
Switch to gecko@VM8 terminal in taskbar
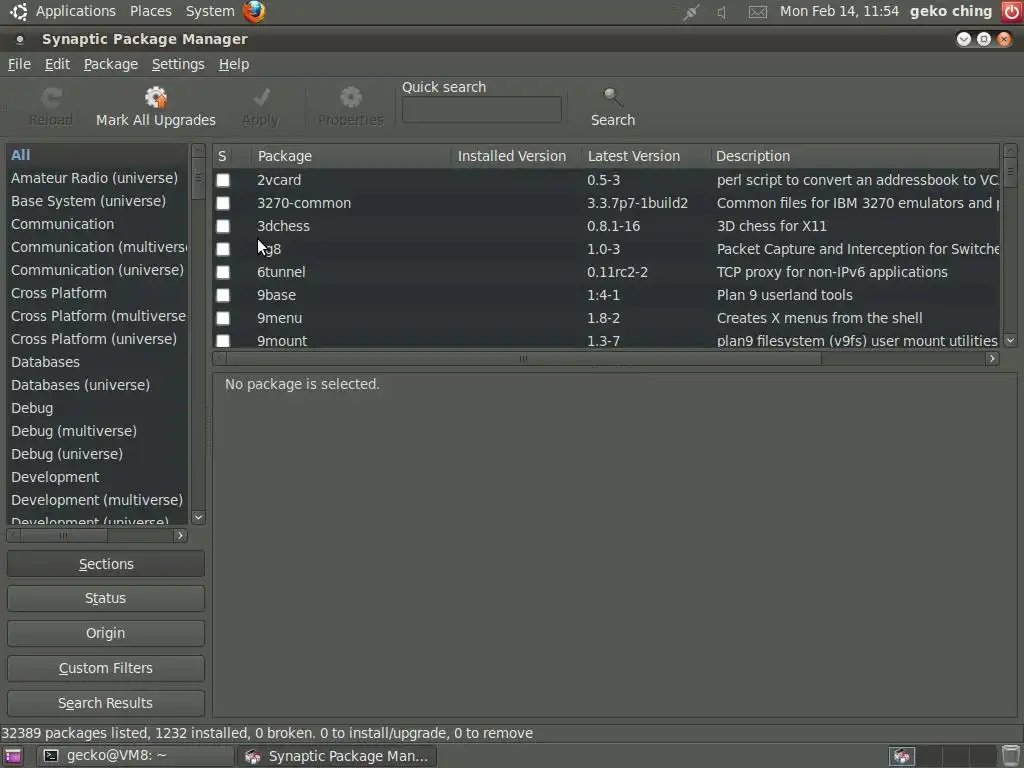pos(135,756)
